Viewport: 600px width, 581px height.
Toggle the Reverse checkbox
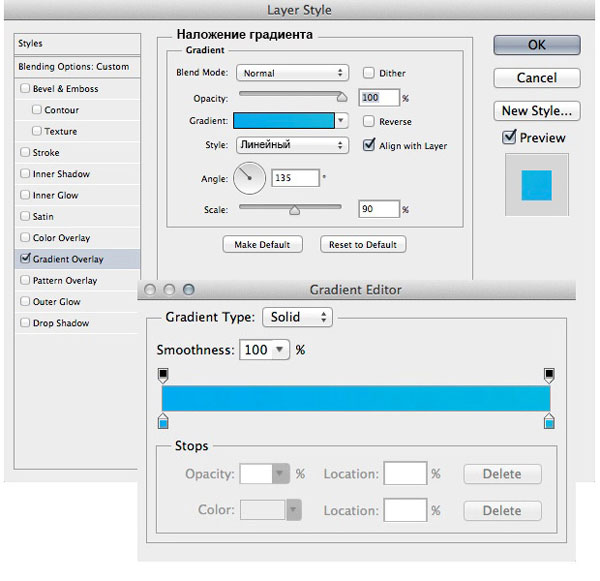coord(368,121)
